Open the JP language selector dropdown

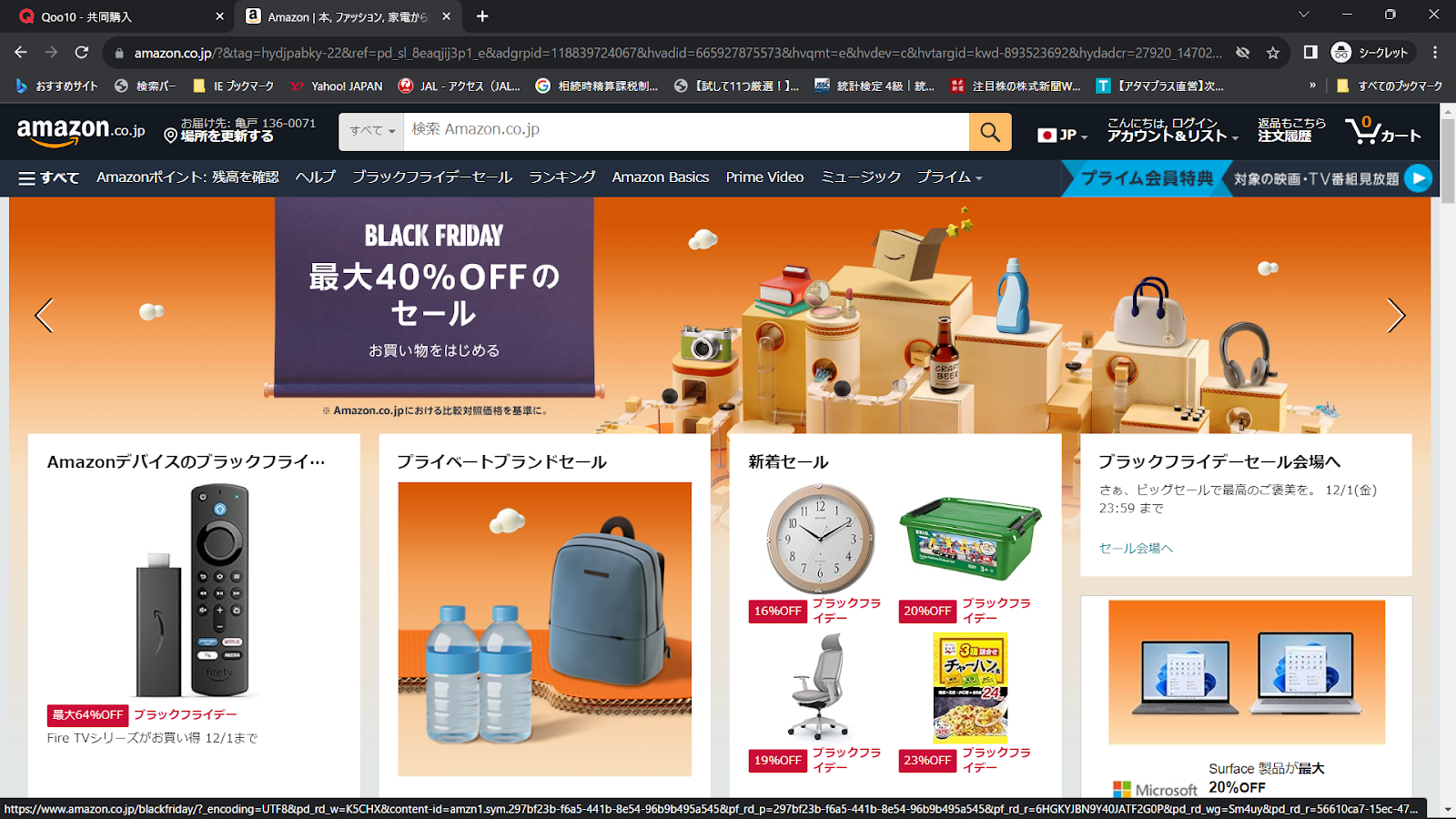point(1063,135)
